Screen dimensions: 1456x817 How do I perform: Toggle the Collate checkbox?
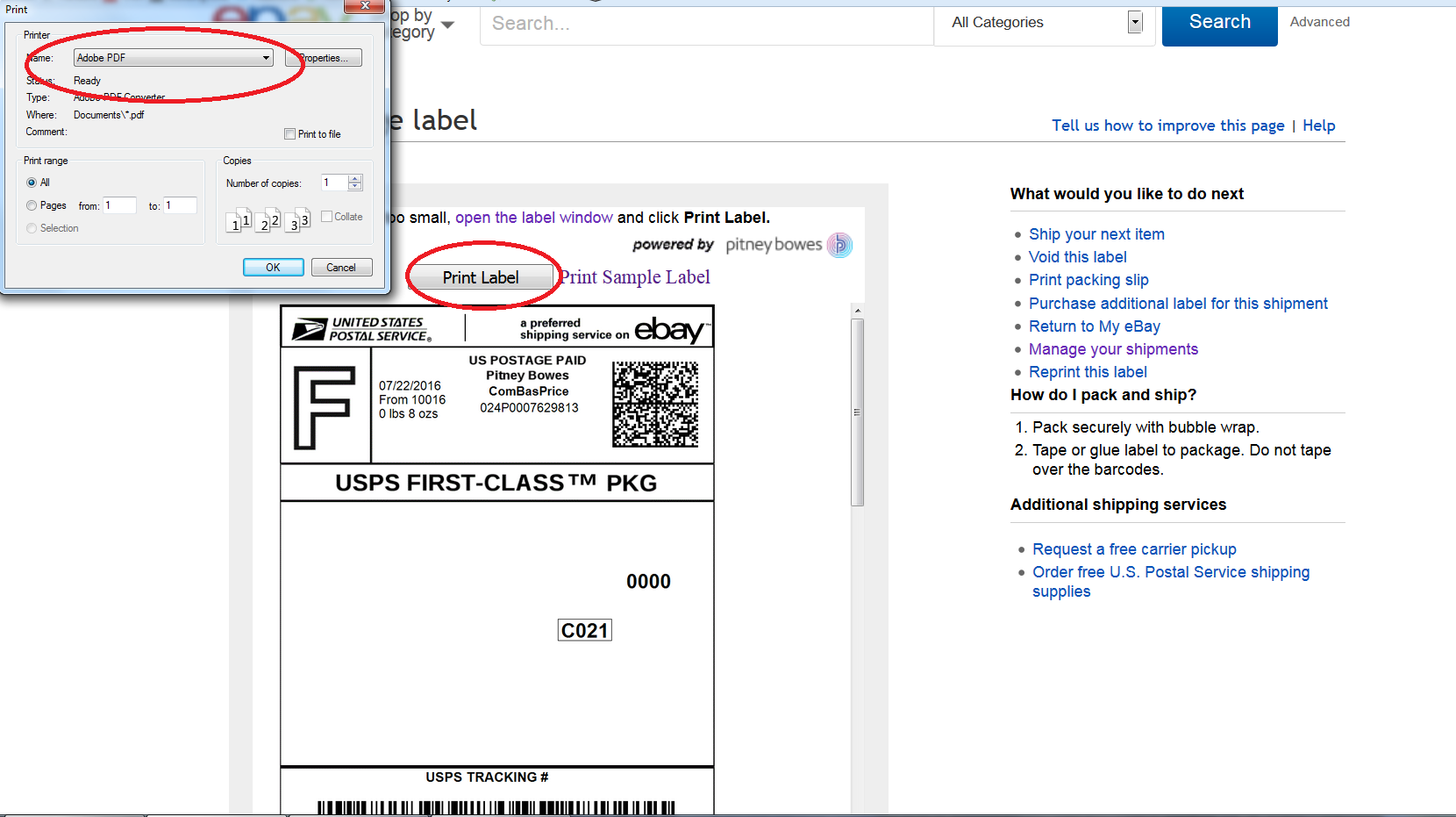326,217
